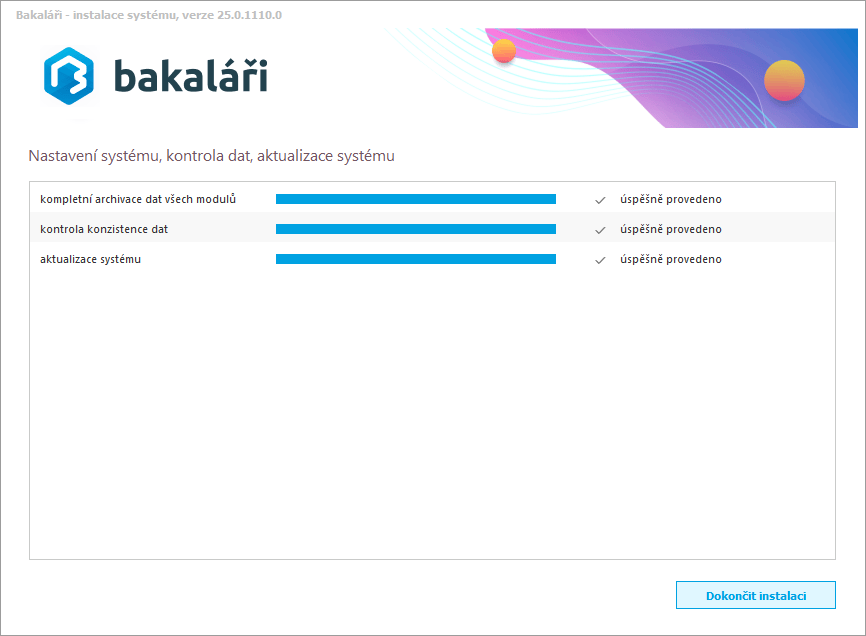Viewport: 866px width, 636px height.
Task: Click úspěšně provedeno status of aktualizace row
Action: point(670,259)
